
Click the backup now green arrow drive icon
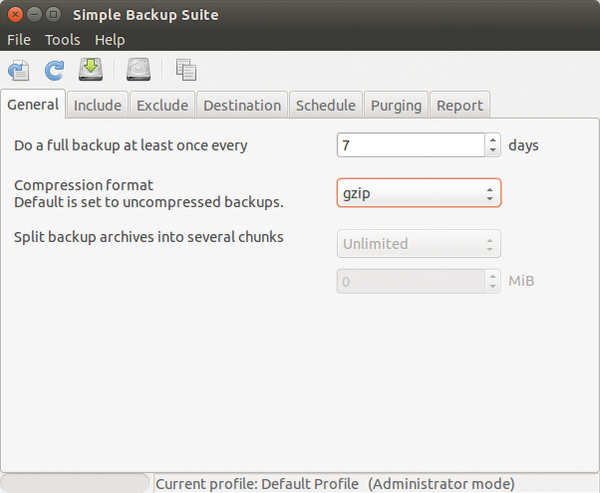click(91, 69)
